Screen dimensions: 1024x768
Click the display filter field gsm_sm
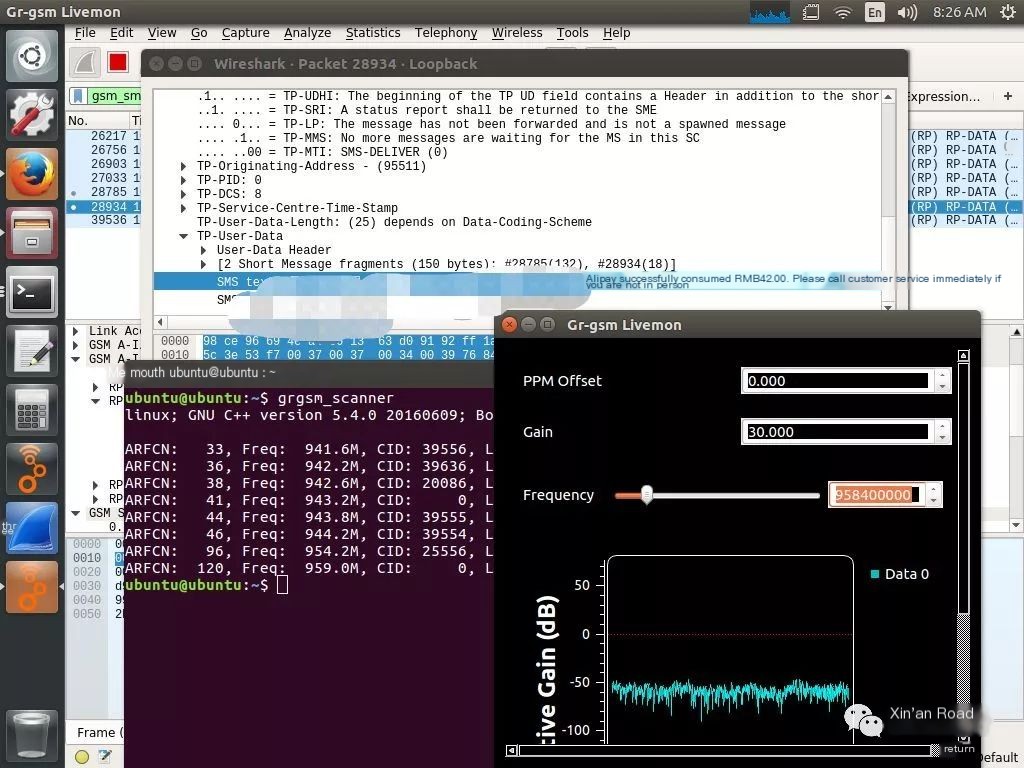click(x=115, y=96)
